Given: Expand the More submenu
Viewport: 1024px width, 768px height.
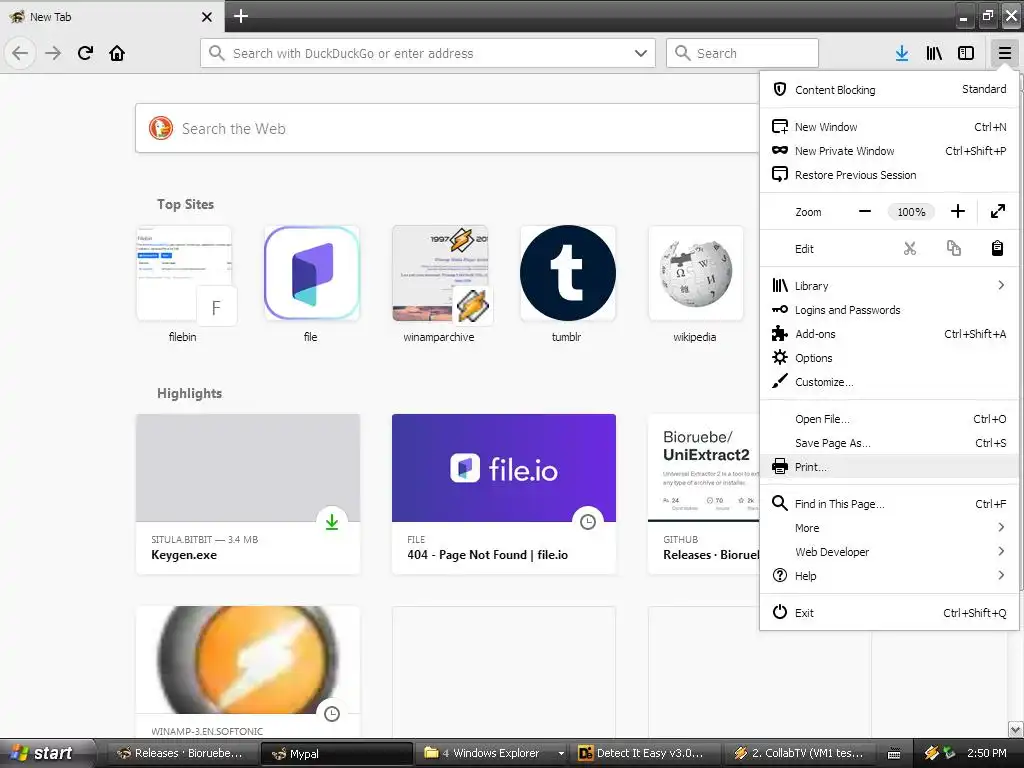Looking at the screenshot, I should tap(889, 528).
